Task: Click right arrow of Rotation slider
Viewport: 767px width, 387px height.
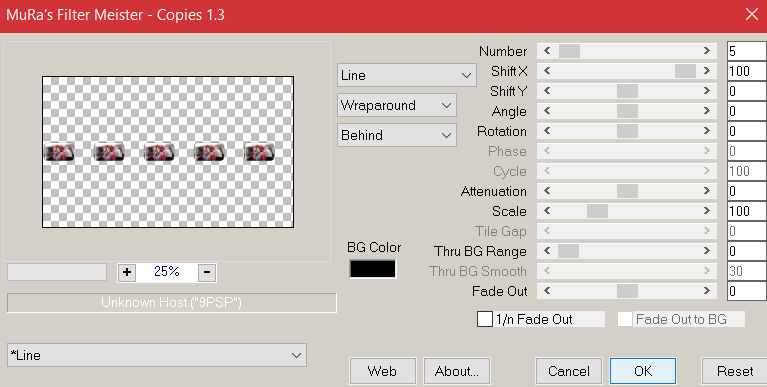Action: (707, 131)
